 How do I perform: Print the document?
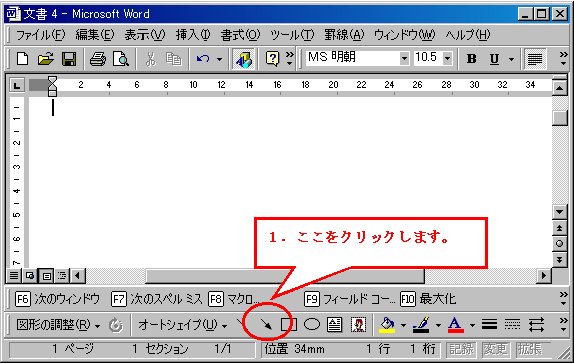[x=98, y=59]
